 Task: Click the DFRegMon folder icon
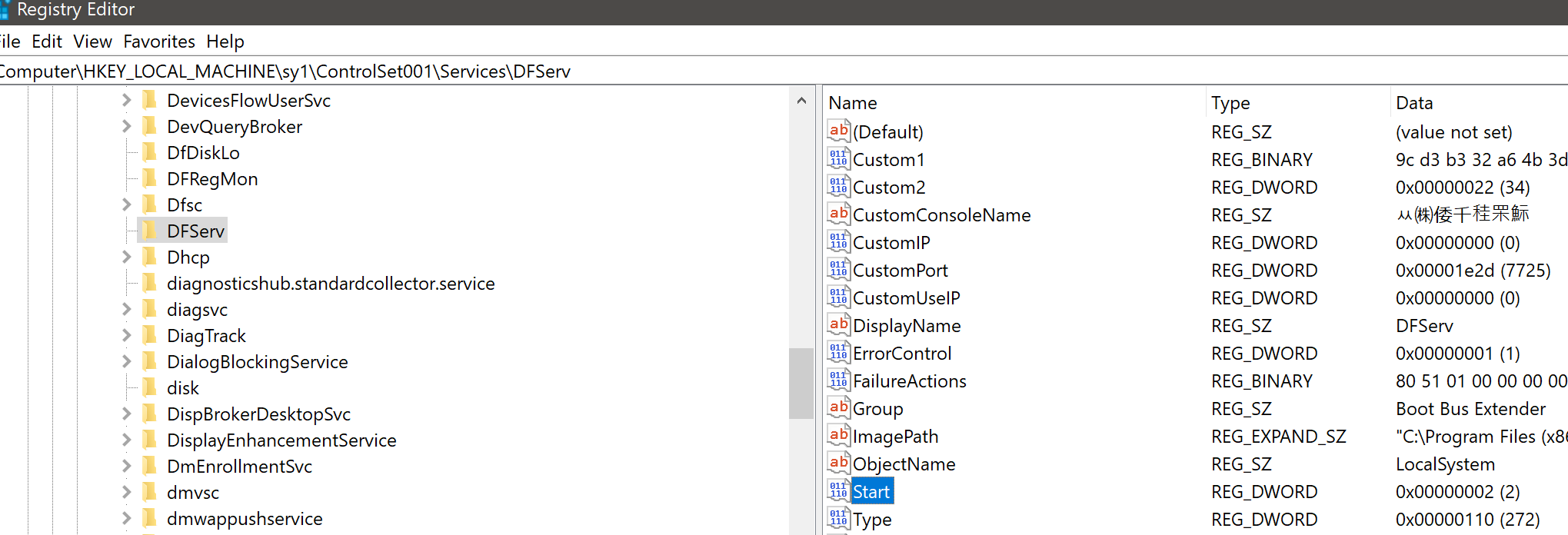[x=150, y=178]
